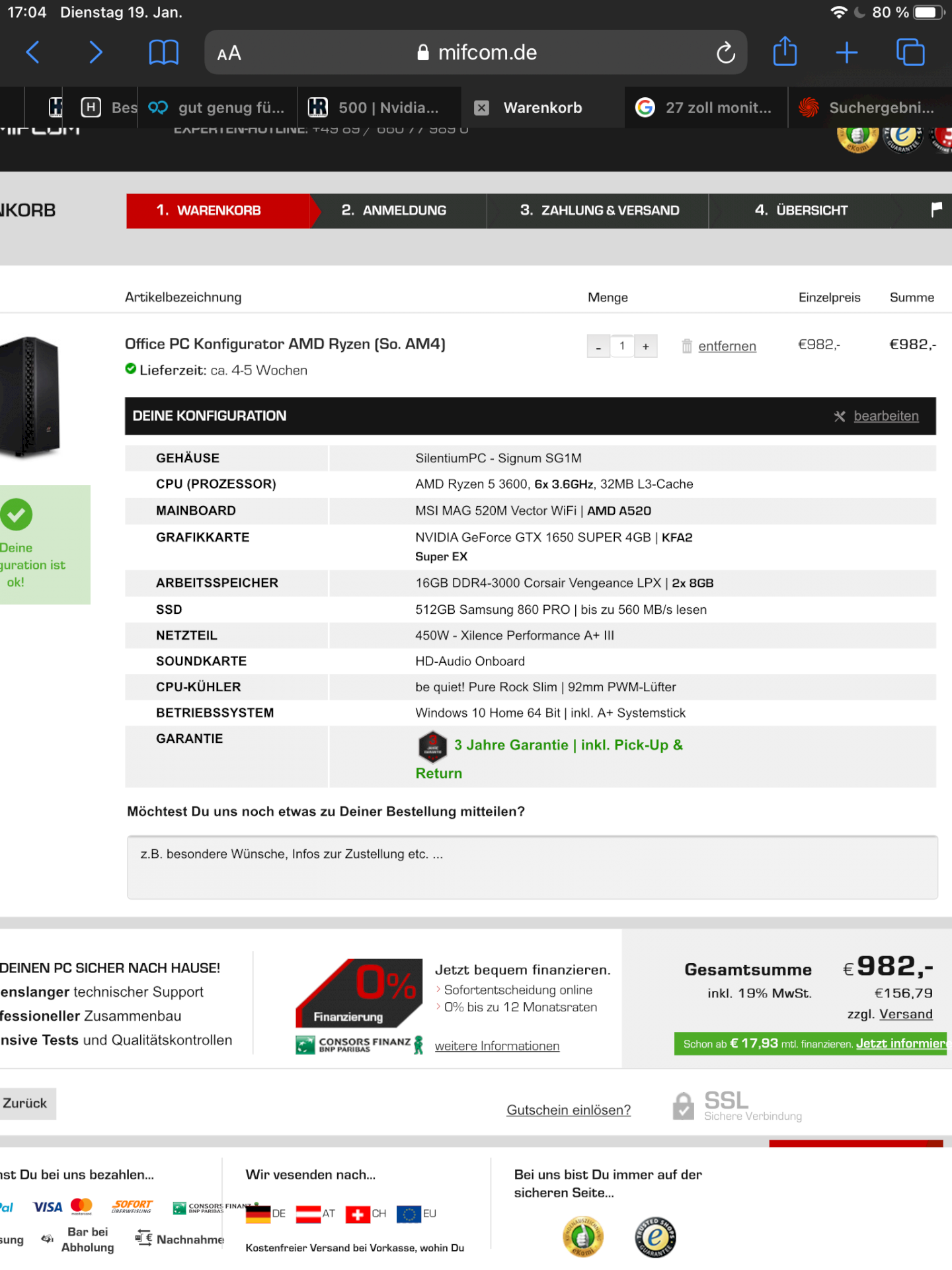
Task: Tap the quantity field showing 1
Action: 622,346
